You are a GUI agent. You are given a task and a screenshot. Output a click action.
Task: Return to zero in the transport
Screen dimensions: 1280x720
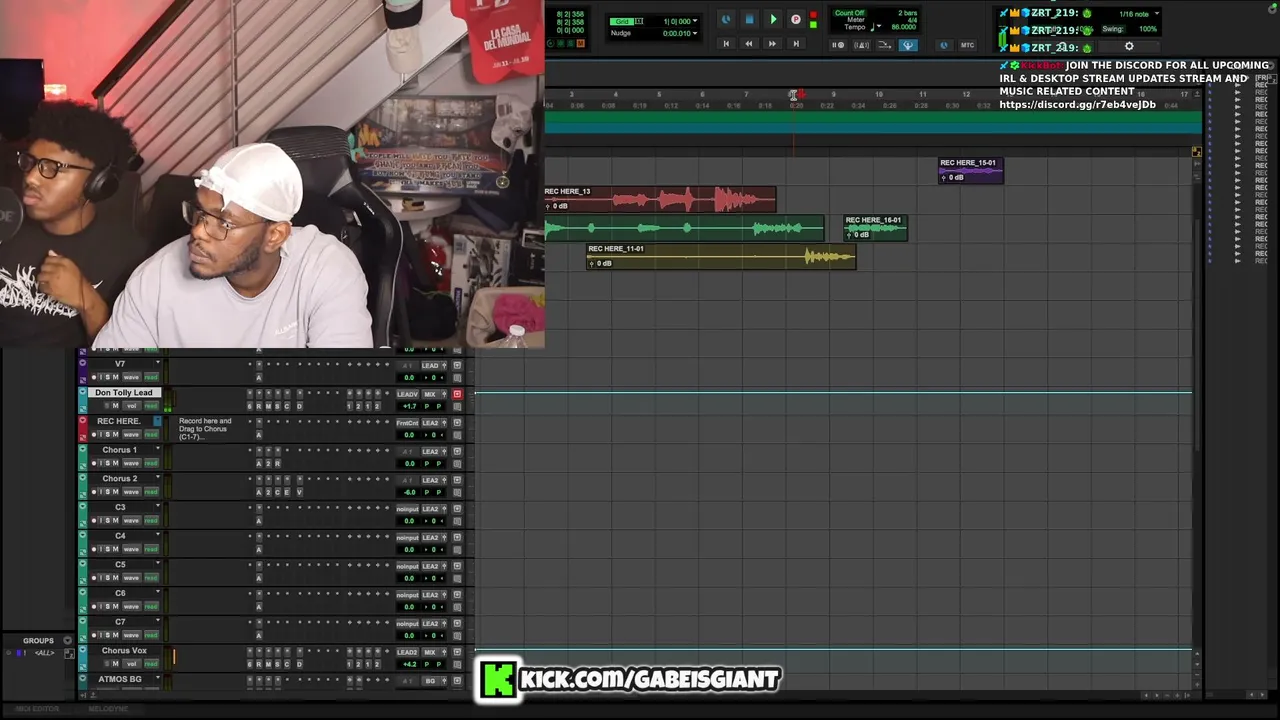pos(726,44)
